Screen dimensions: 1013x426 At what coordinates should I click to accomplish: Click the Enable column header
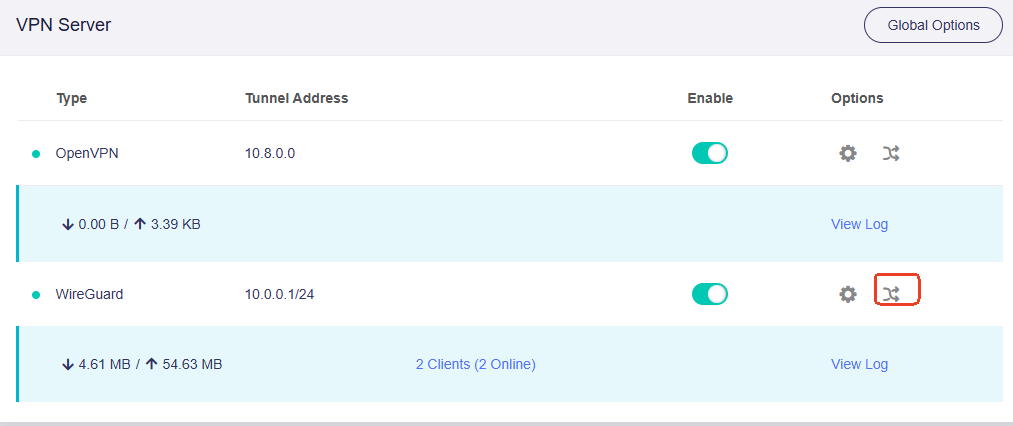coord(710,98)
